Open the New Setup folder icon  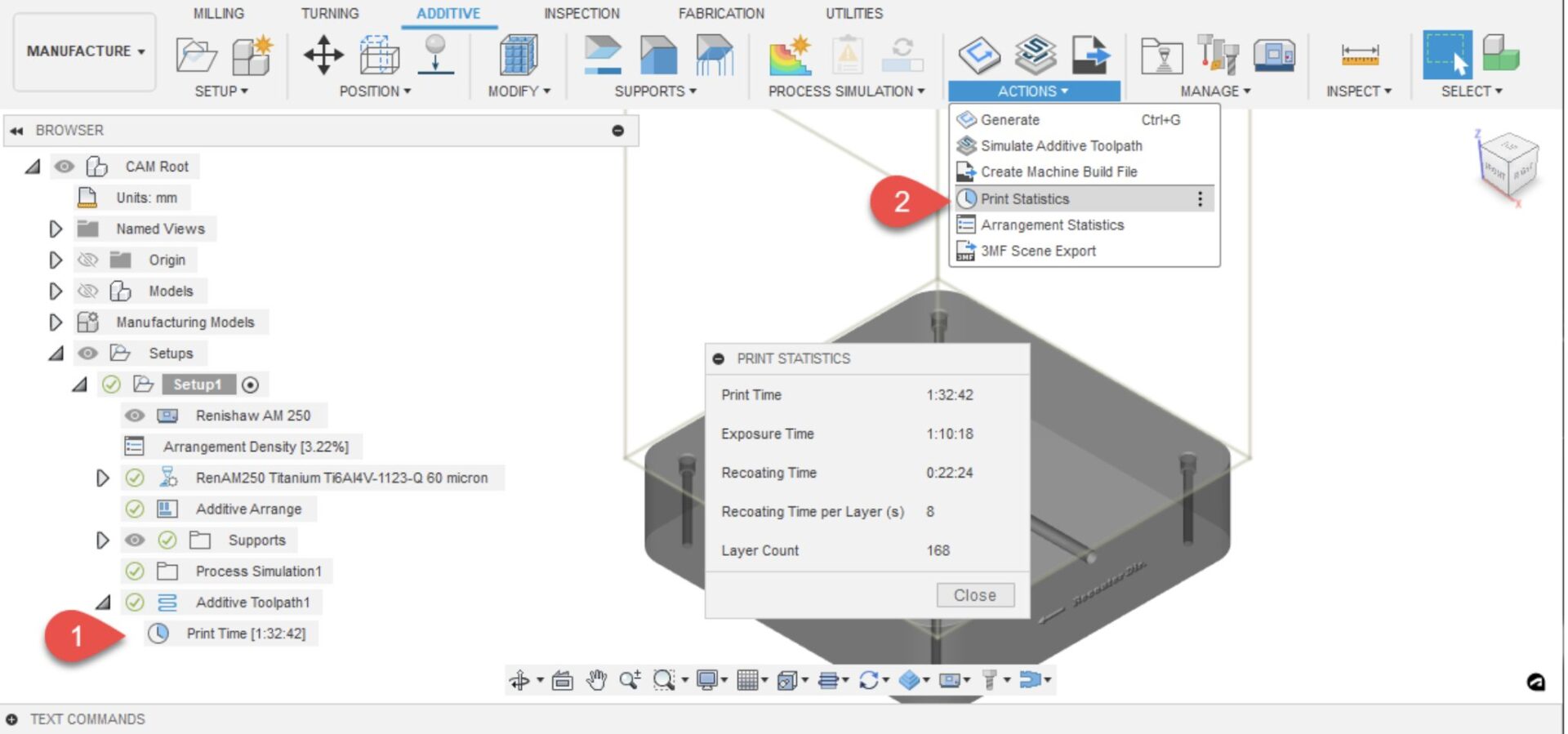tap(196, 56)
